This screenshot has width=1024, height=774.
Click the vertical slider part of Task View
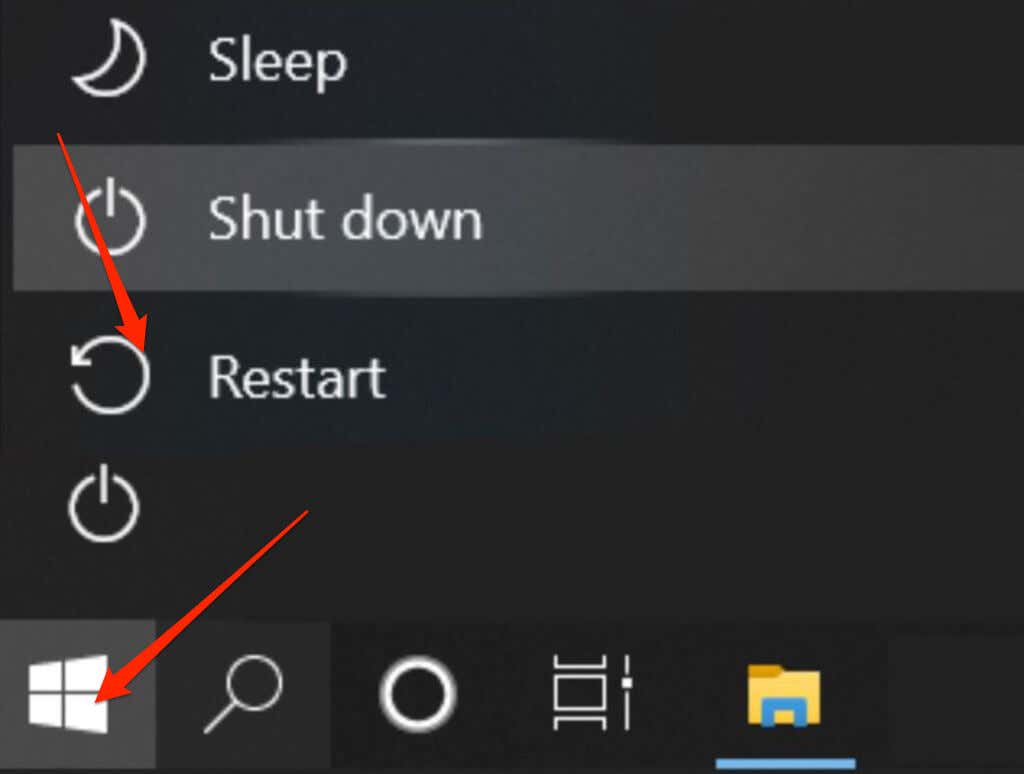click(x=626, y=692)
